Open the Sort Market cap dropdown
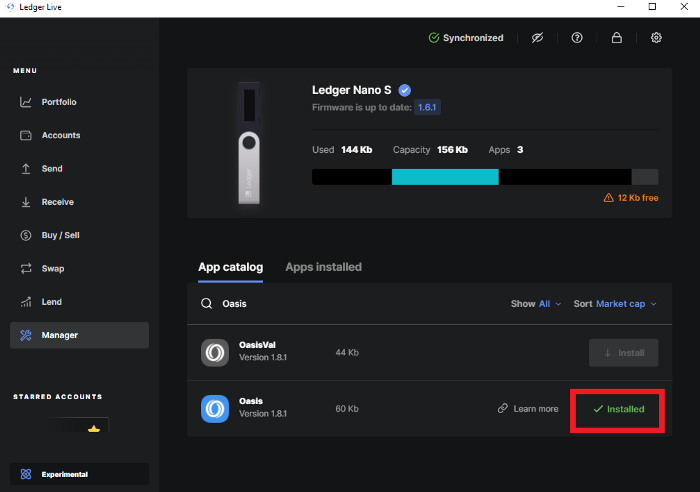 pyautogui.click(x=615, y=304)
